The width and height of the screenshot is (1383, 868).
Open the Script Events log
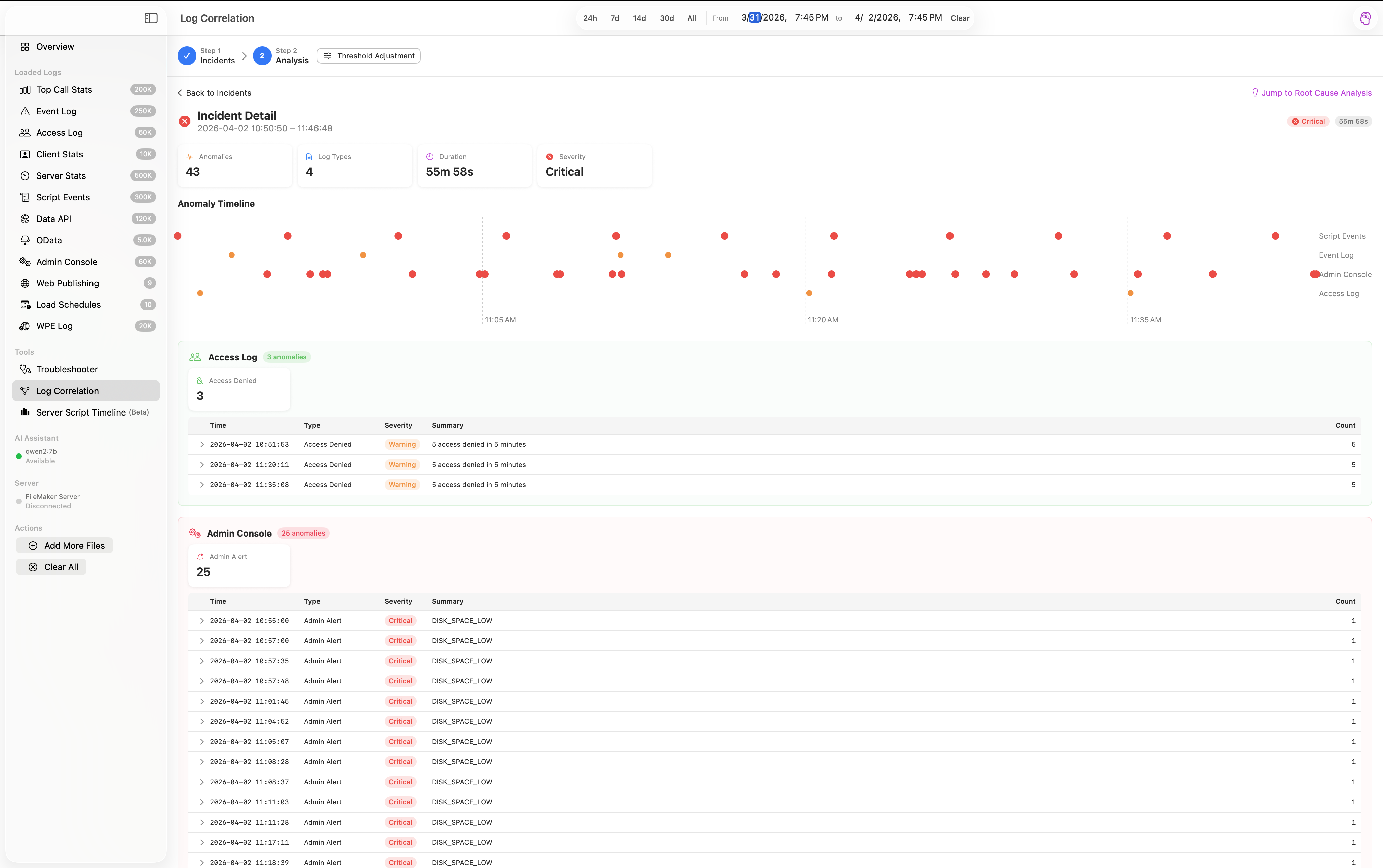point(63,197)
